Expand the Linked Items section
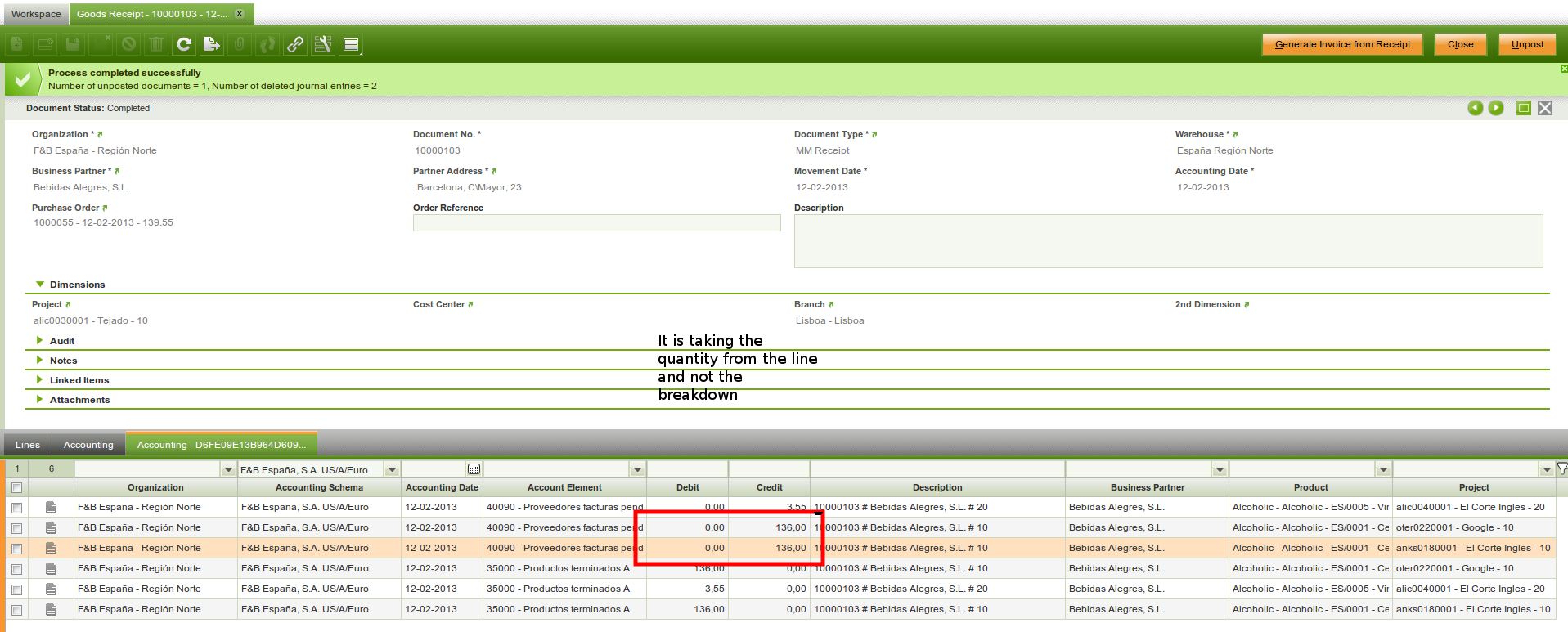1568x632 pixels. pyautogui.click(x=39, y=379)
